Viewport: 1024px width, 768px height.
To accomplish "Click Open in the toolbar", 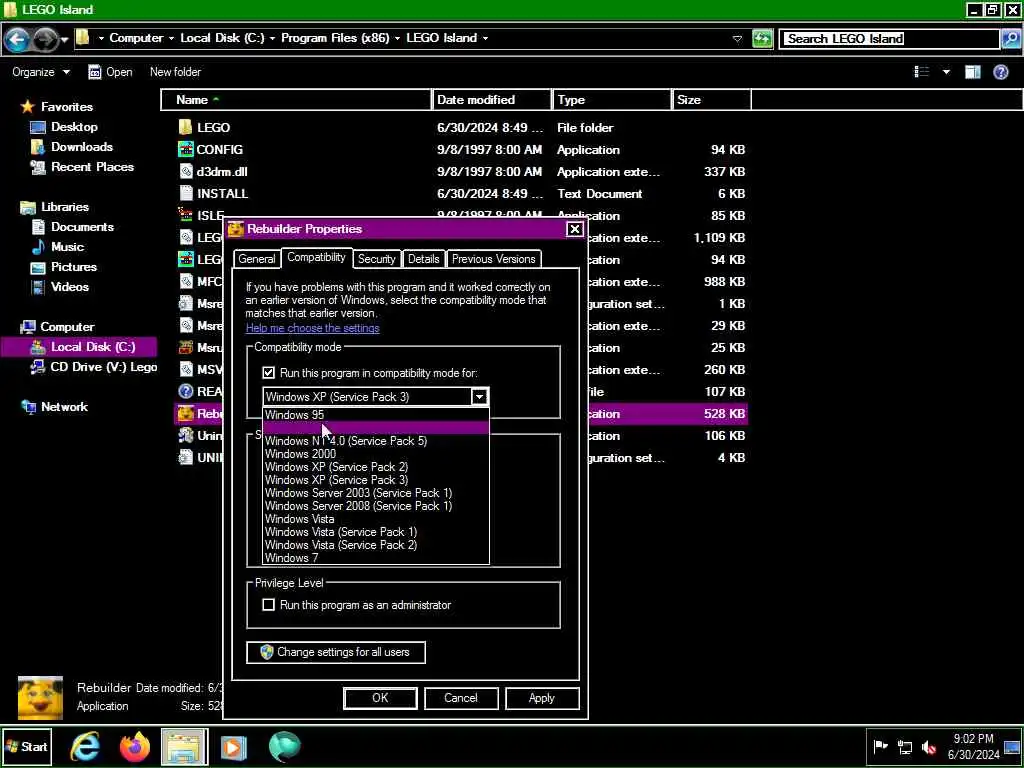I will click(110, 72).
